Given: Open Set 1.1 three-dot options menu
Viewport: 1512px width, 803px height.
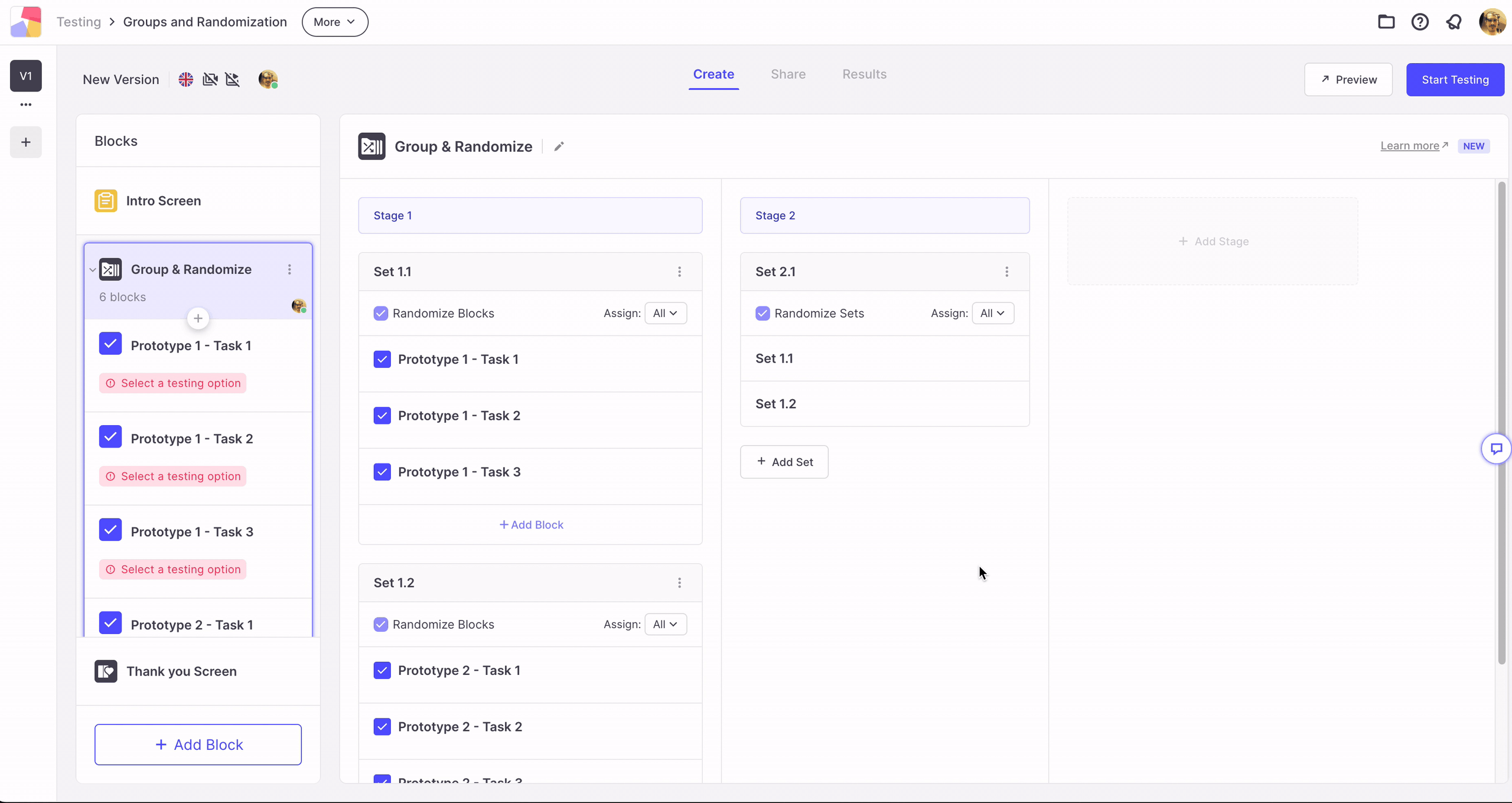Looking at the screenshot, I should pos(679,272).
